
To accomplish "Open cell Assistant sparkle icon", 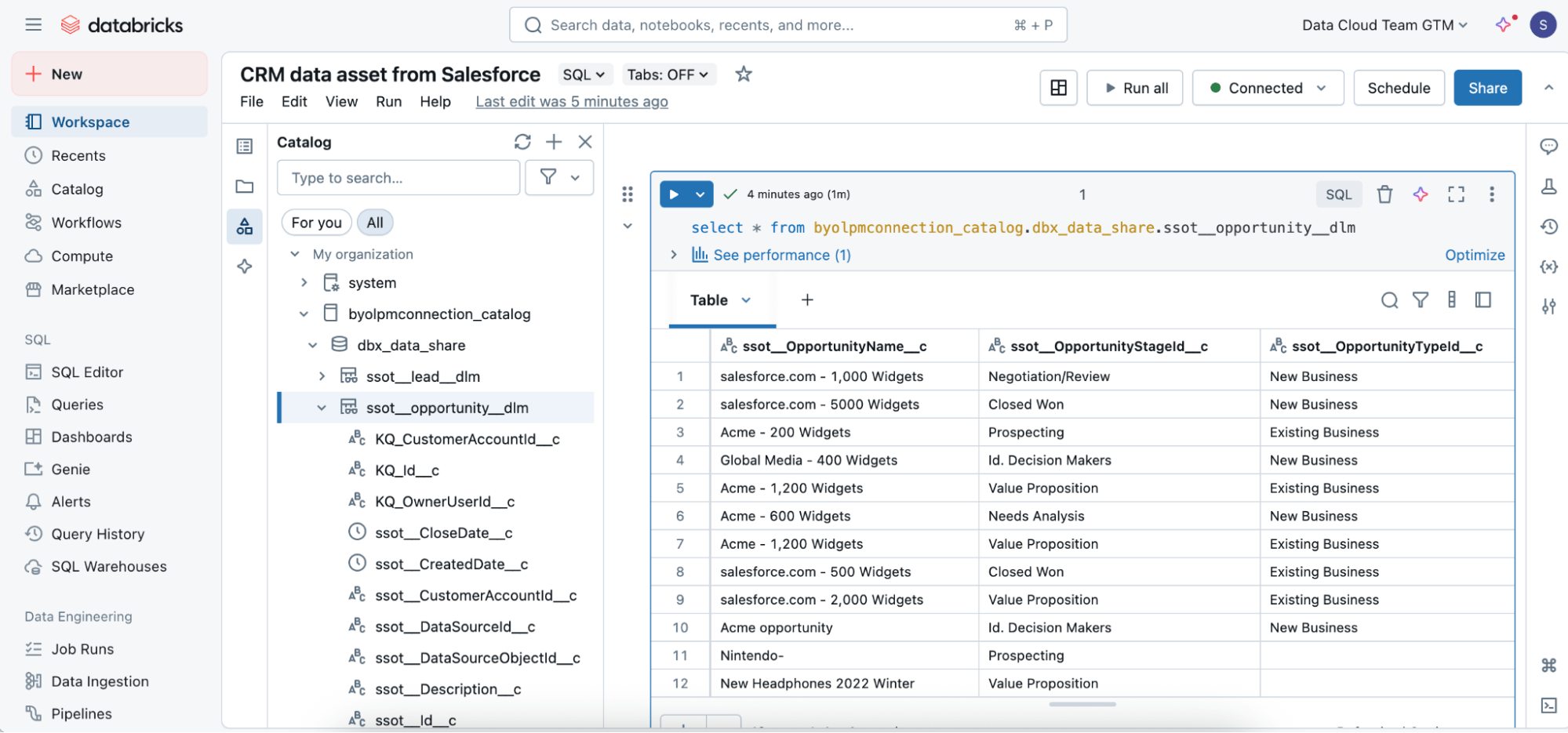I will [1421, 194].
